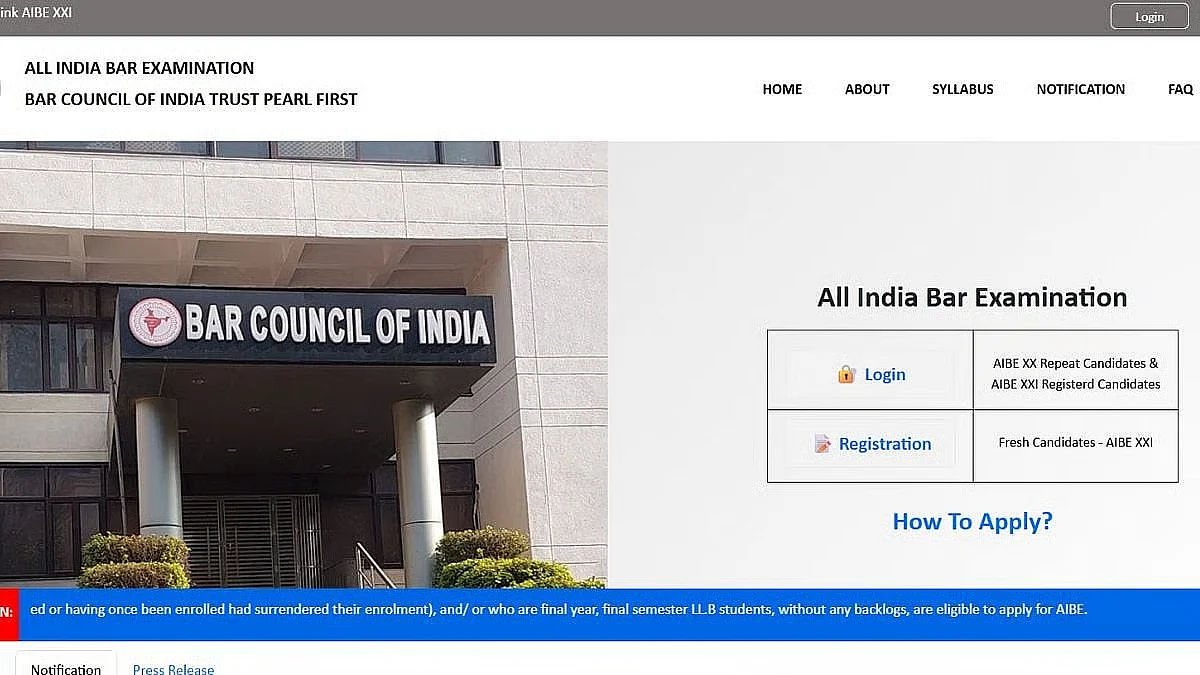Click the Login button in top bar
1200x675 pixels.
[x=1149, y=17]
